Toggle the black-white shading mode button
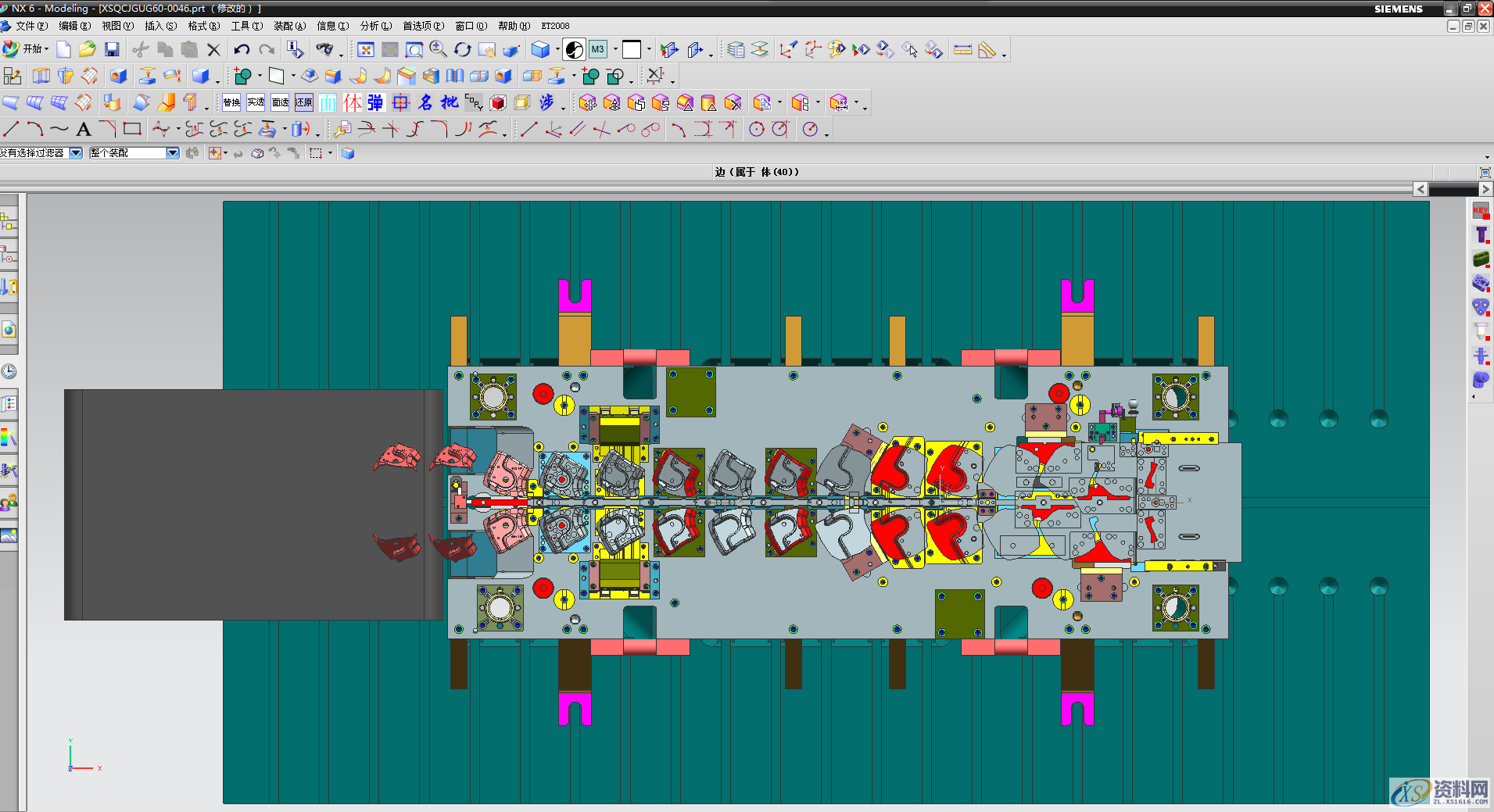The image size is (1494, 812). pos(574,50)
